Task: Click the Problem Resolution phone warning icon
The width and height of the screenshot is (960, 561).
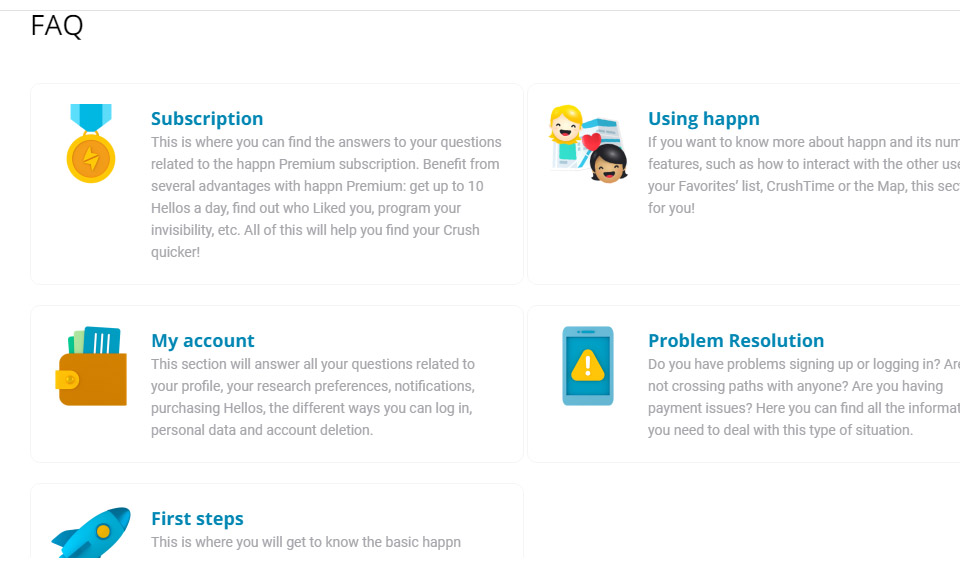Action: [588, 366]
